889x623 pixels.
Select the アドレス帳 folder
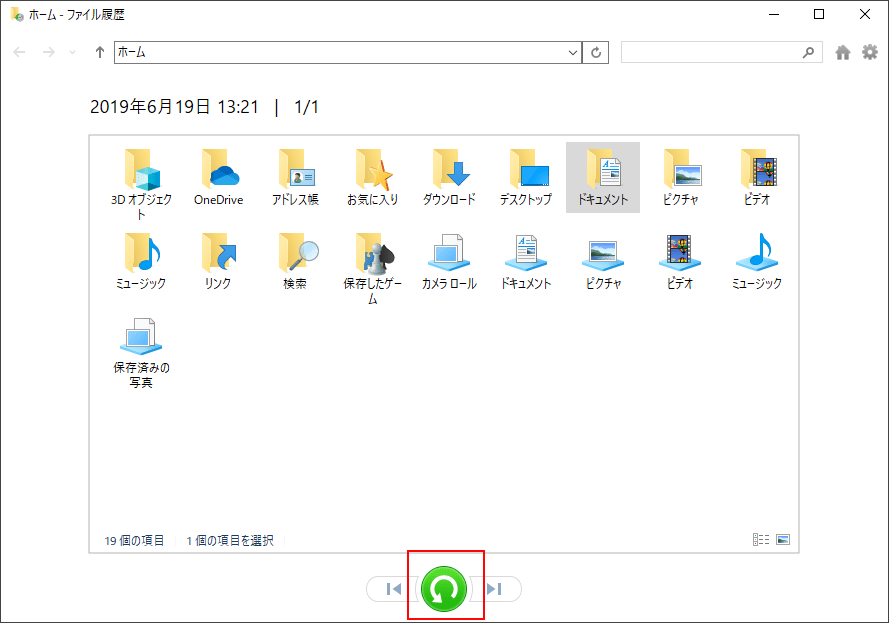pyautogui.click(x=295, y=177)
